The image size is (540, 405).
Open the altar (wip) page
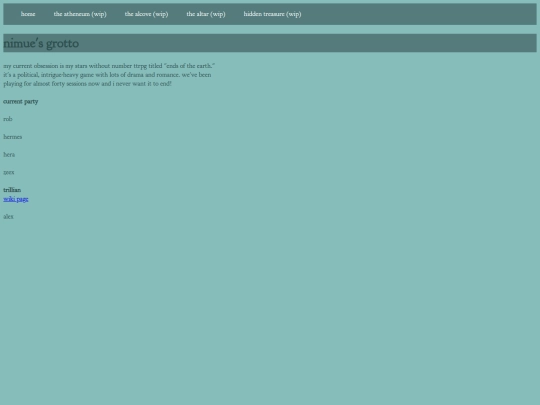pos(206,14)
